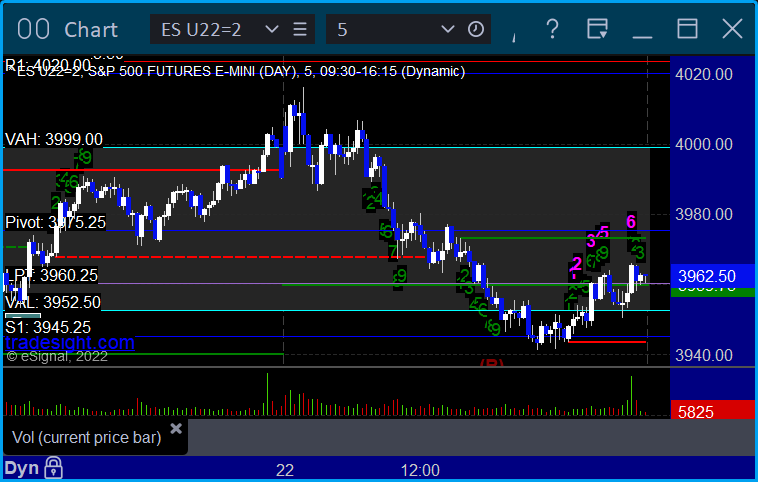
Task: Click the Dyn scaling label
Action: coord(22,468)
